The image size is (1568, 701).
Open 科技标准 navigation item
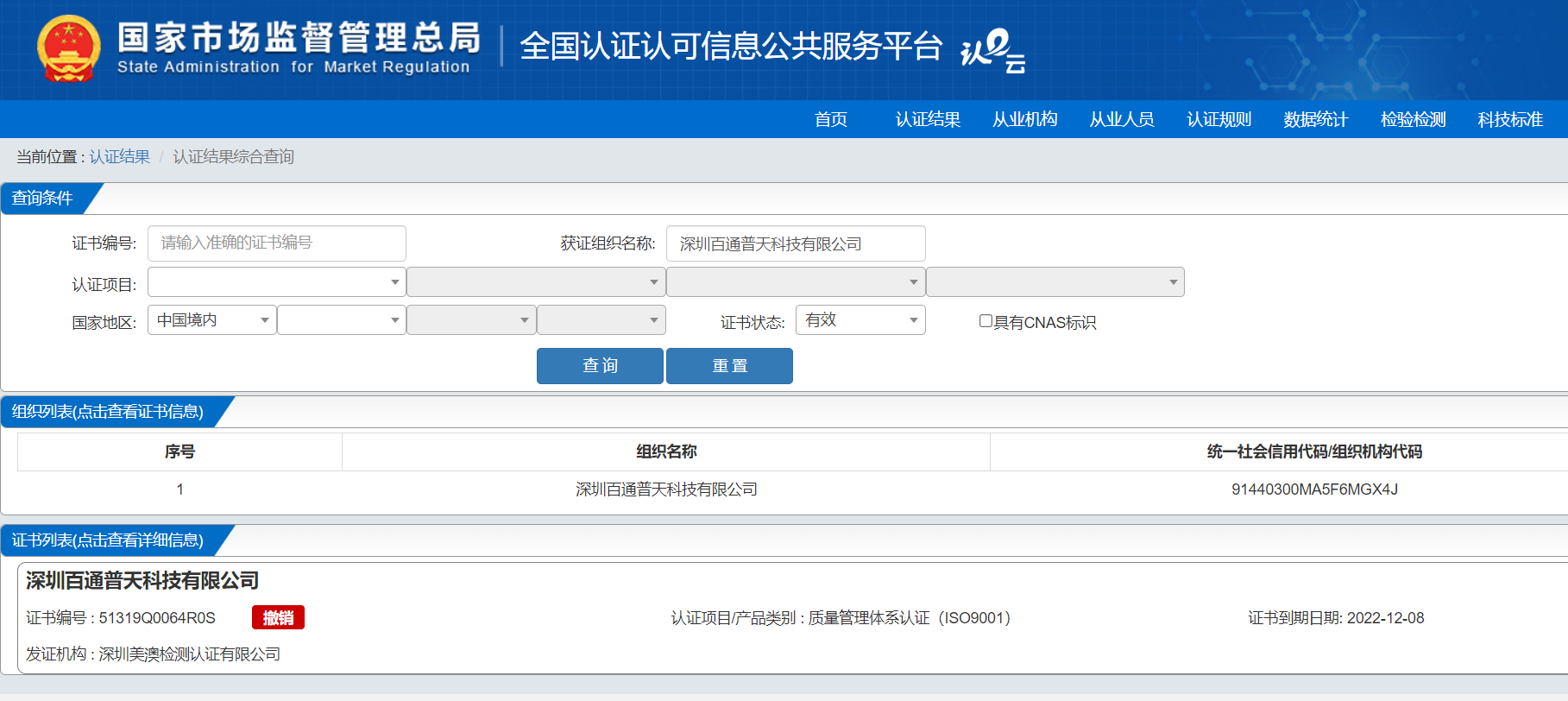pyautogui.click(x=1510, y=119)
